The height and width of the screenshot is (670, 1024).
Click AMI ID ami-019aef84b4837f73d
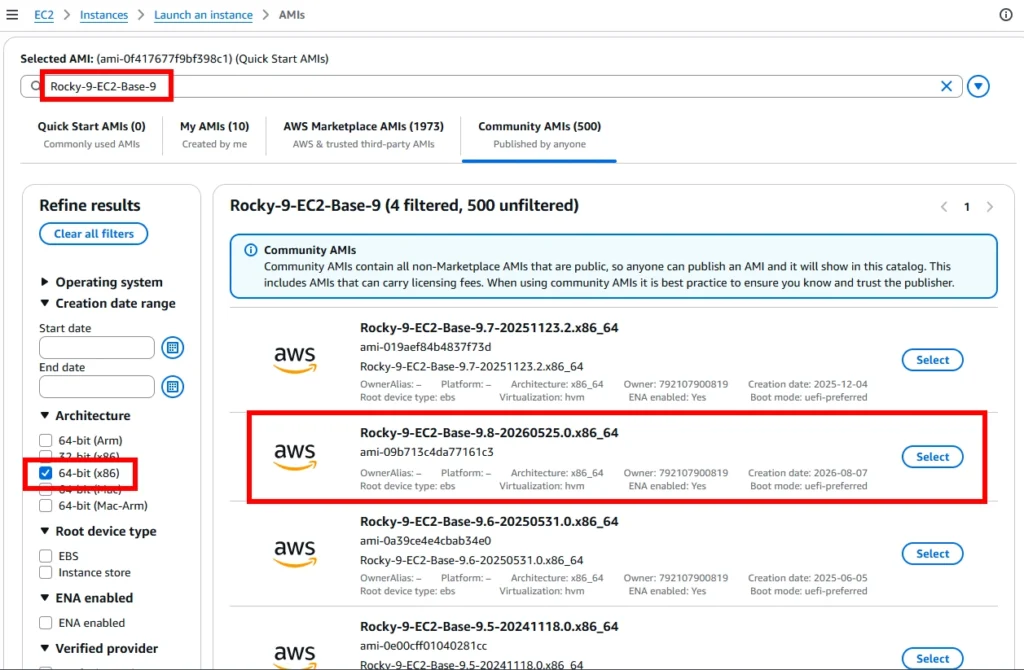pyautogui.click(x=425, y=347)
